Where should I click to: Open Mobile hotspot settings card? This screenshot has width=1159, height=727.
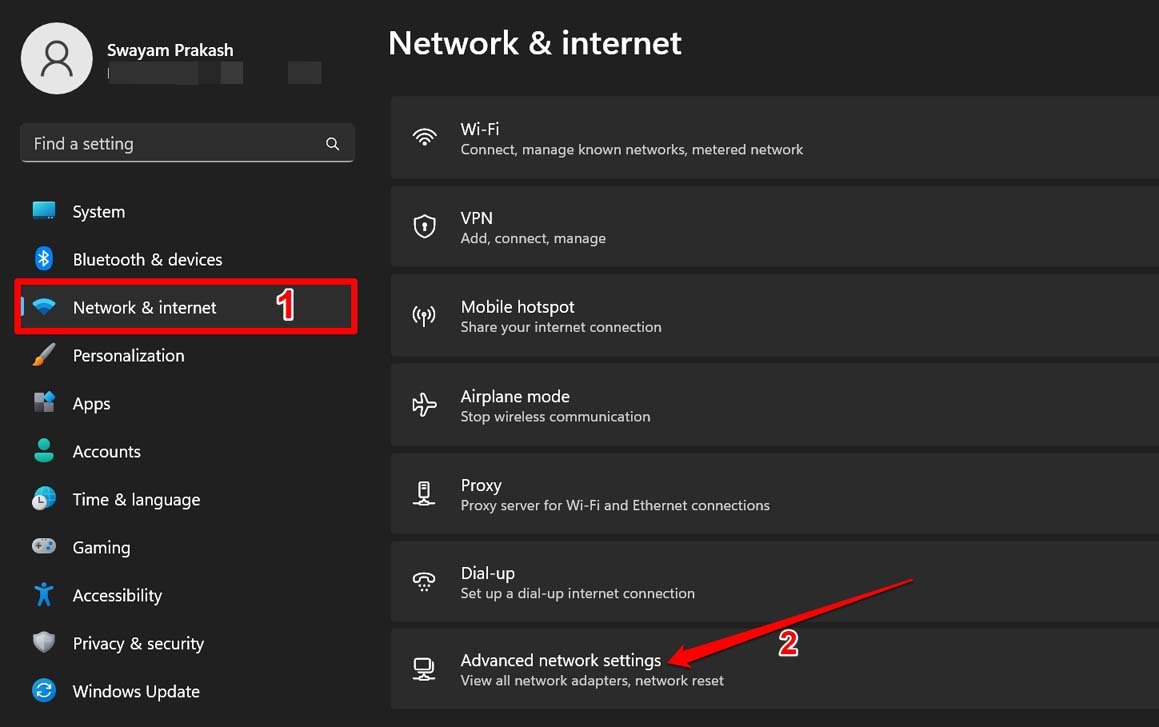coord(774,316)
